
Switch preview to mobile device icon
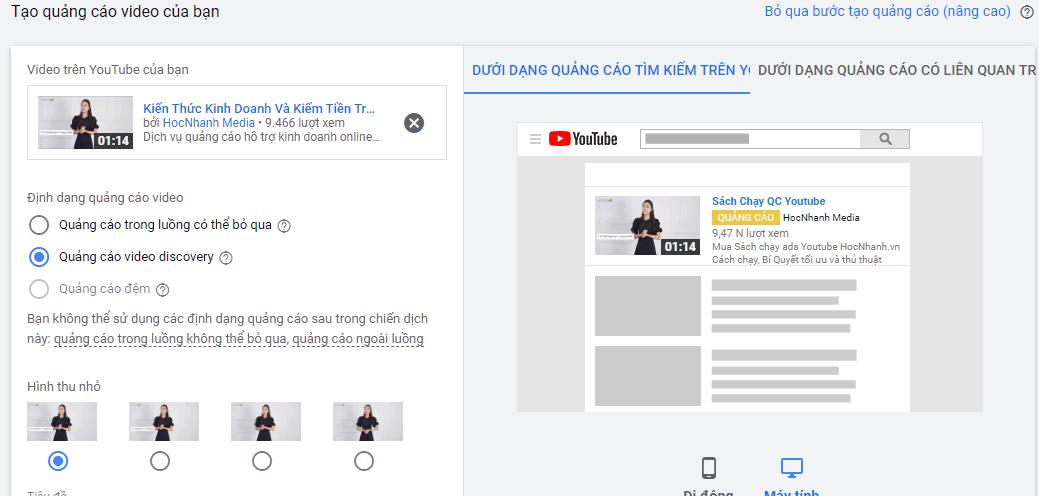(x=709, y=468)
